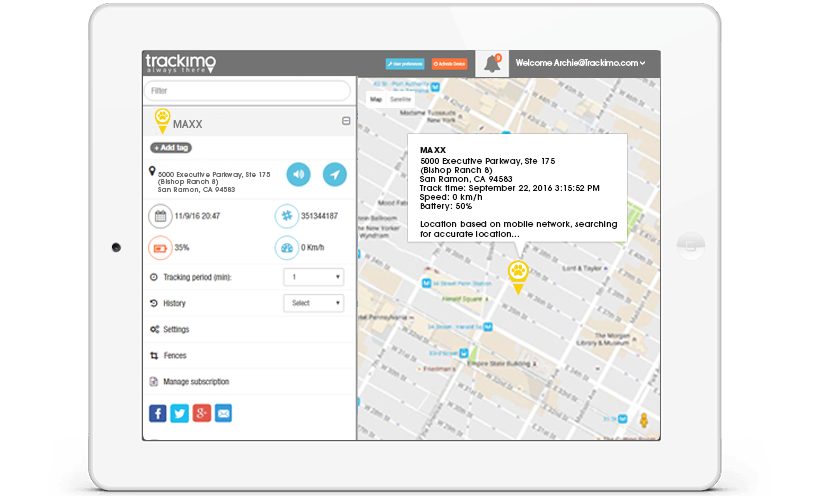Viewport: 821px width, 496px height.
Task: Click the speedometer icon showing 0 Km/h
Action: click(x=287, y=248)
